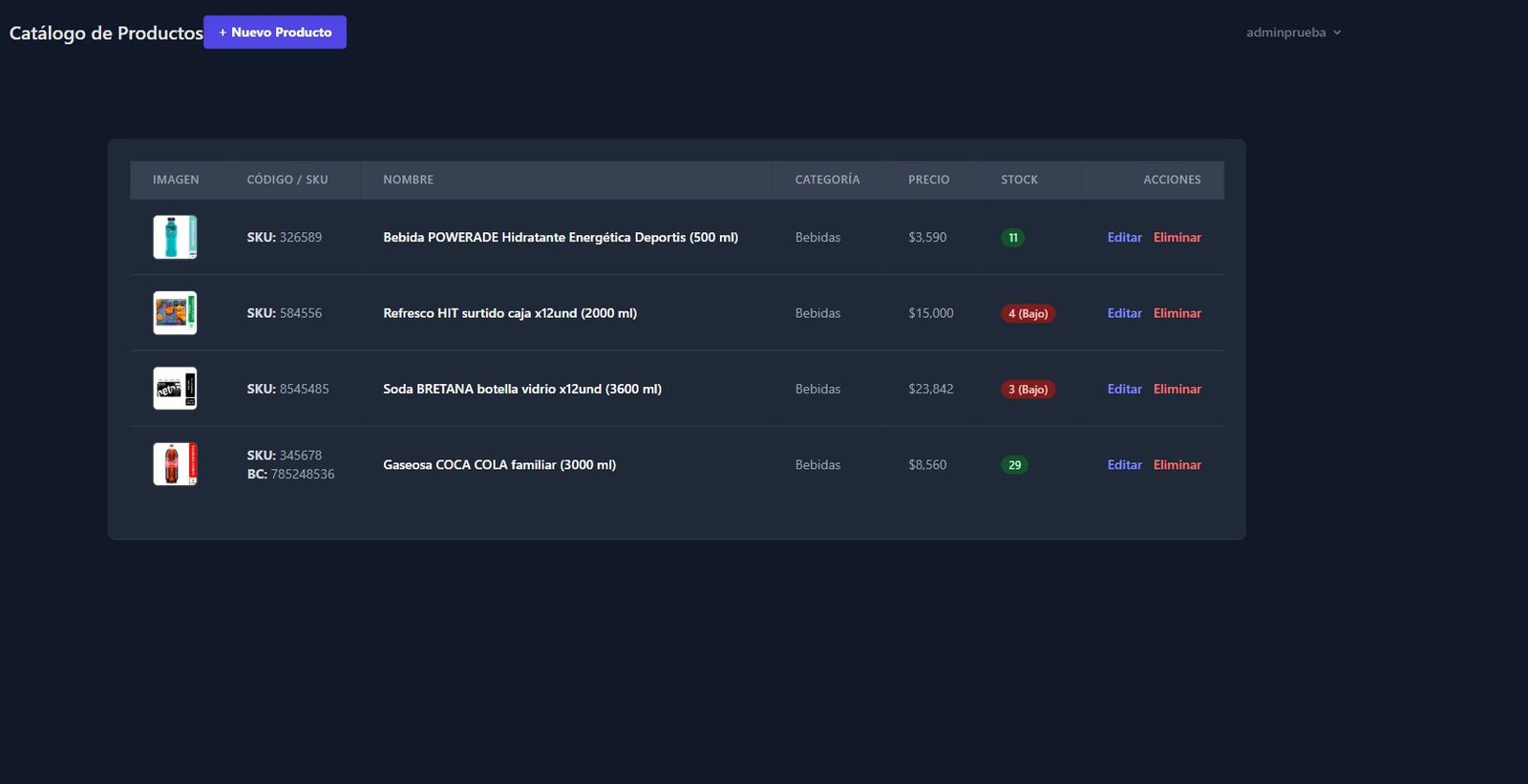The width and height of the screenshot is (1528, 784).
Task: Select the Refresco HIT surtido caja name
Action: tap(510, 313)
